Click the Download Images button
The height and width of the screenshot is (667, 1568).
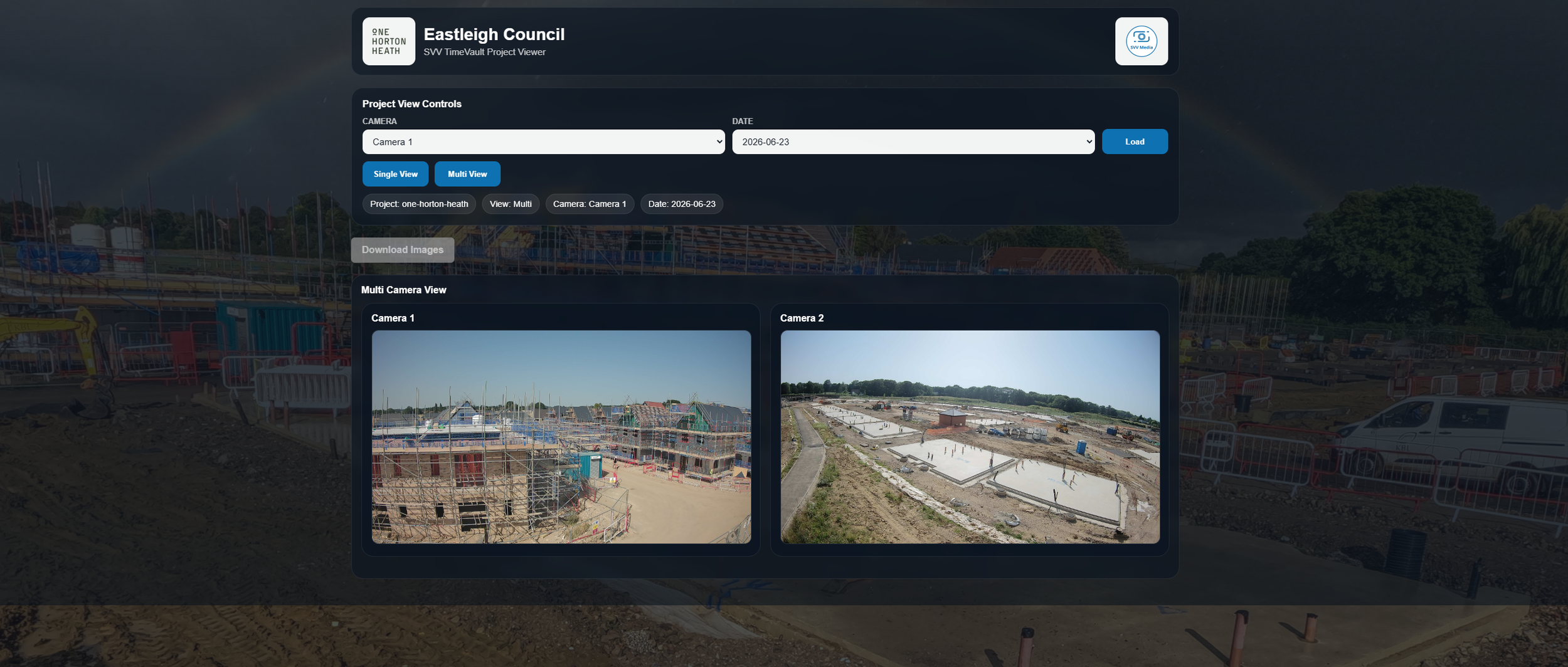coord(403,249)
